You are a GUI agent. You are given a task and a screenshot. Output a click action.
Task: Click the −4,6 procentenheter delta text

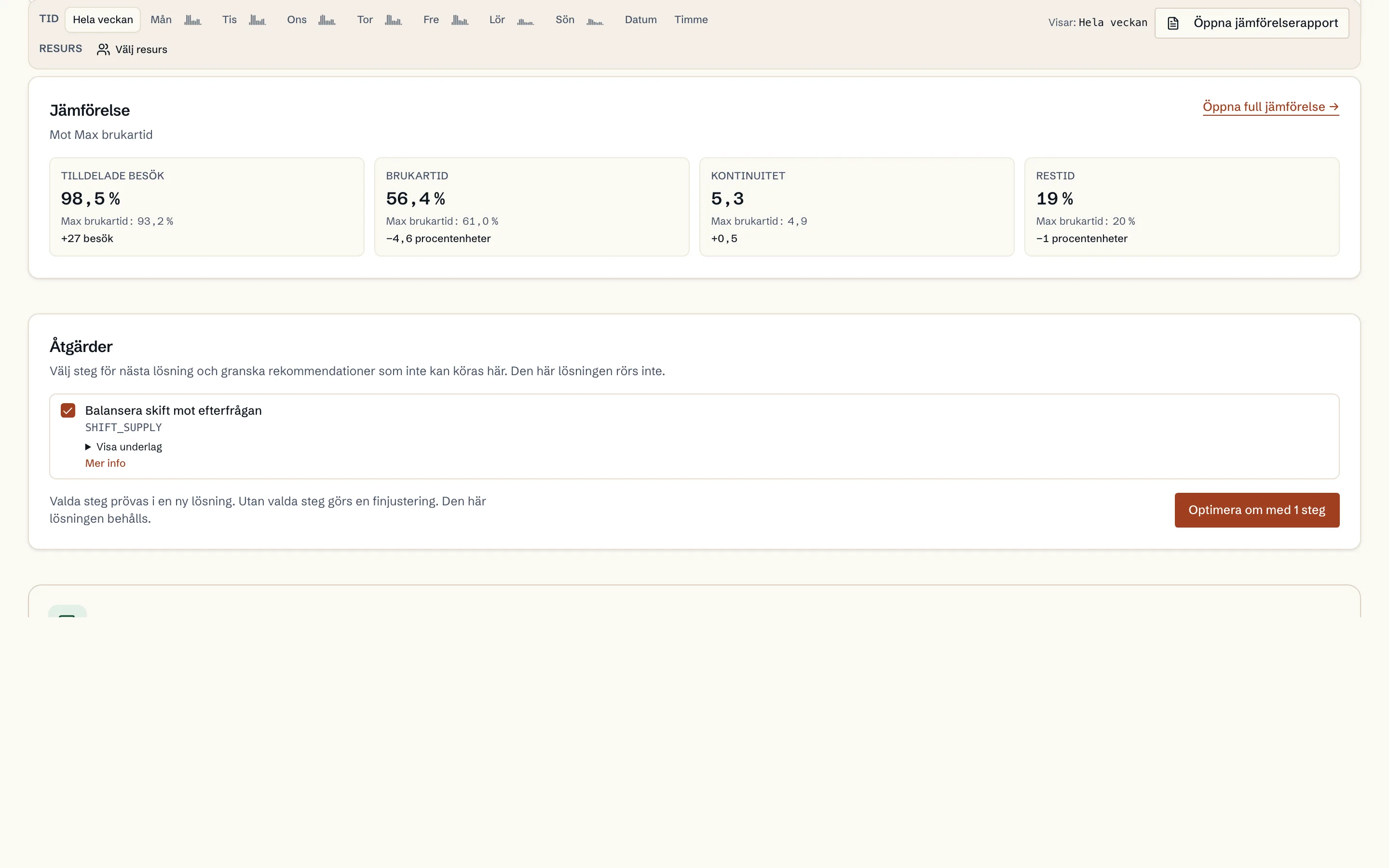(438, 238)
